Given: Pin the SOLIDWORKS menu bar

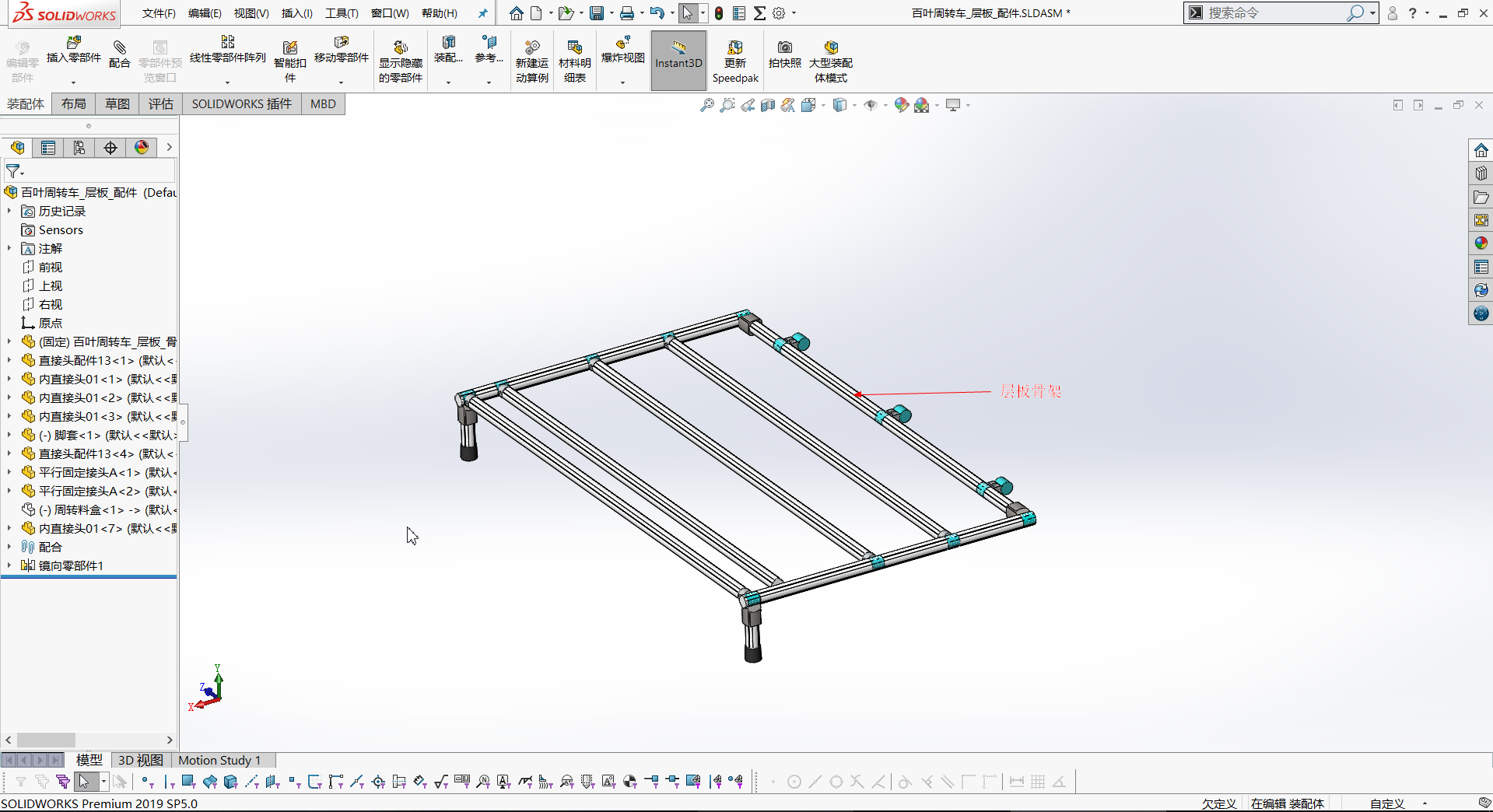Looking at the screenshot, I should click(482, 13).
